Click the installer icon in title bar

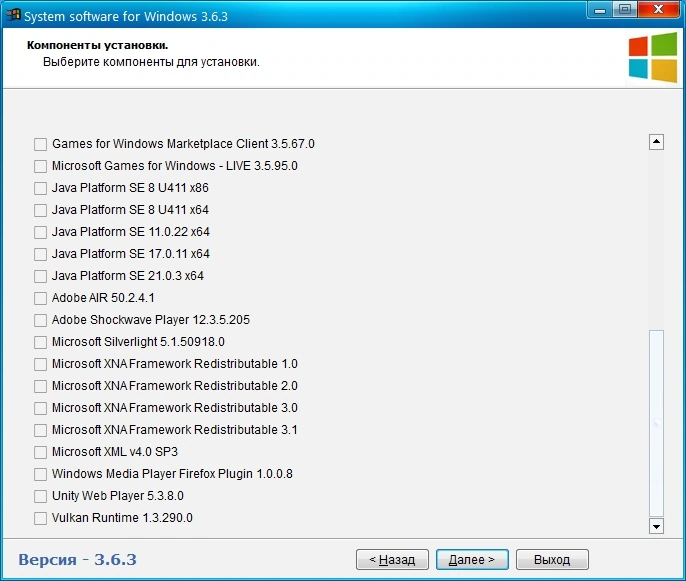click(13, 15)
